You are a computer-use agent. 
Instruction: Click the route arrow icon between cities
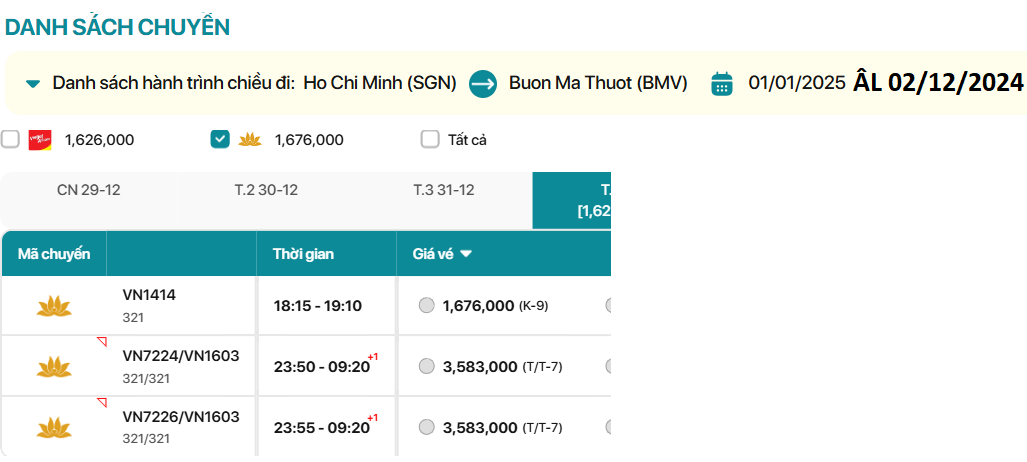(483, 83)
